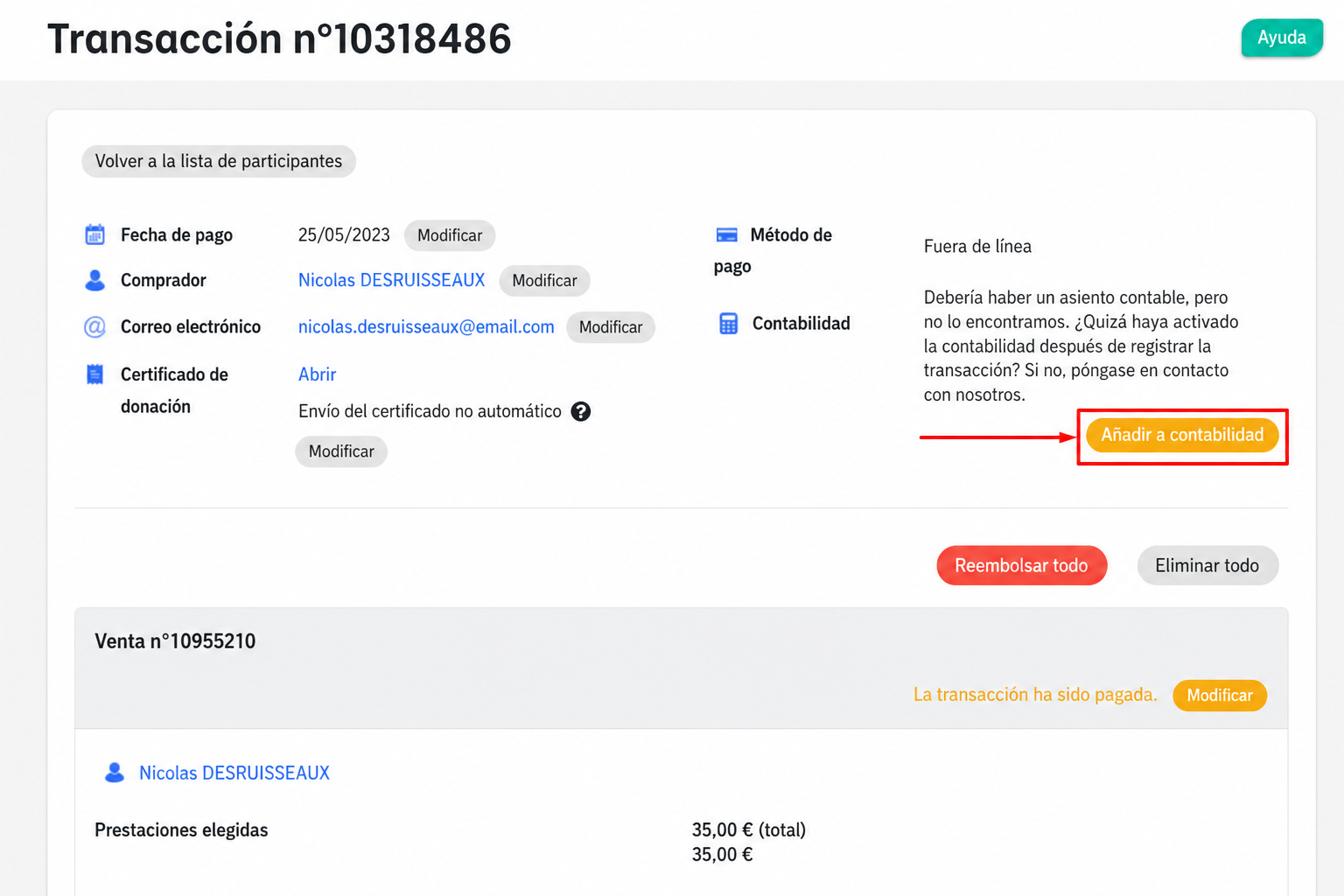The image size is (1344, 896).
Task: Click the certificate icon beside Certificado de donación
Action: [94, 374]
